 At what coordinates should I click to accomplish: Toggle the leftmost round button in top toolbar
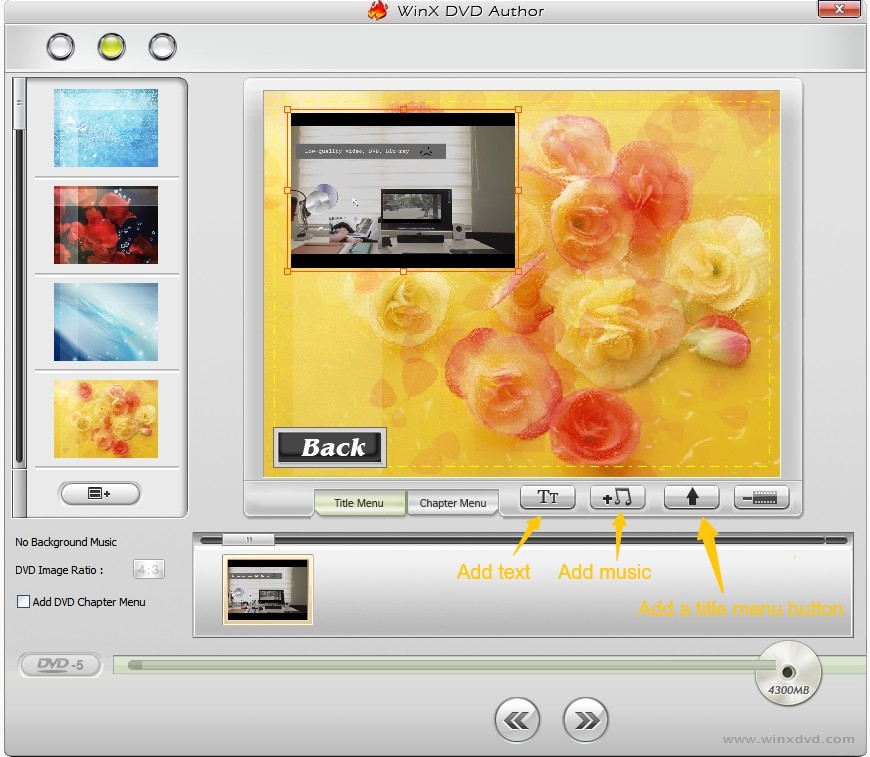coord(61,45)
